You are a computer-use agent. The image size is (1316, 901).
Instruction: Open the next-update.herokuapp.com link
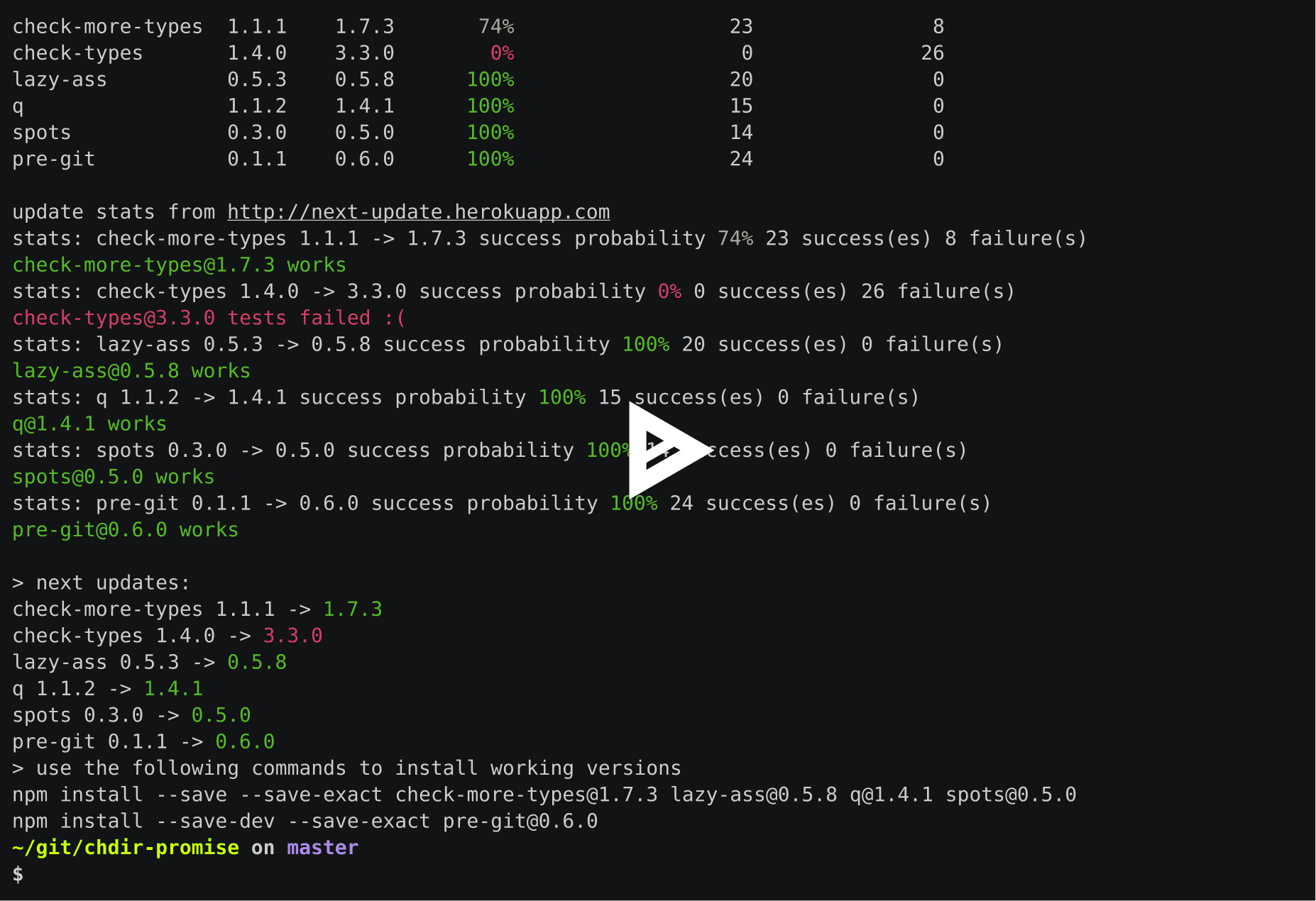pyautogui.click(x=418, y=212)
